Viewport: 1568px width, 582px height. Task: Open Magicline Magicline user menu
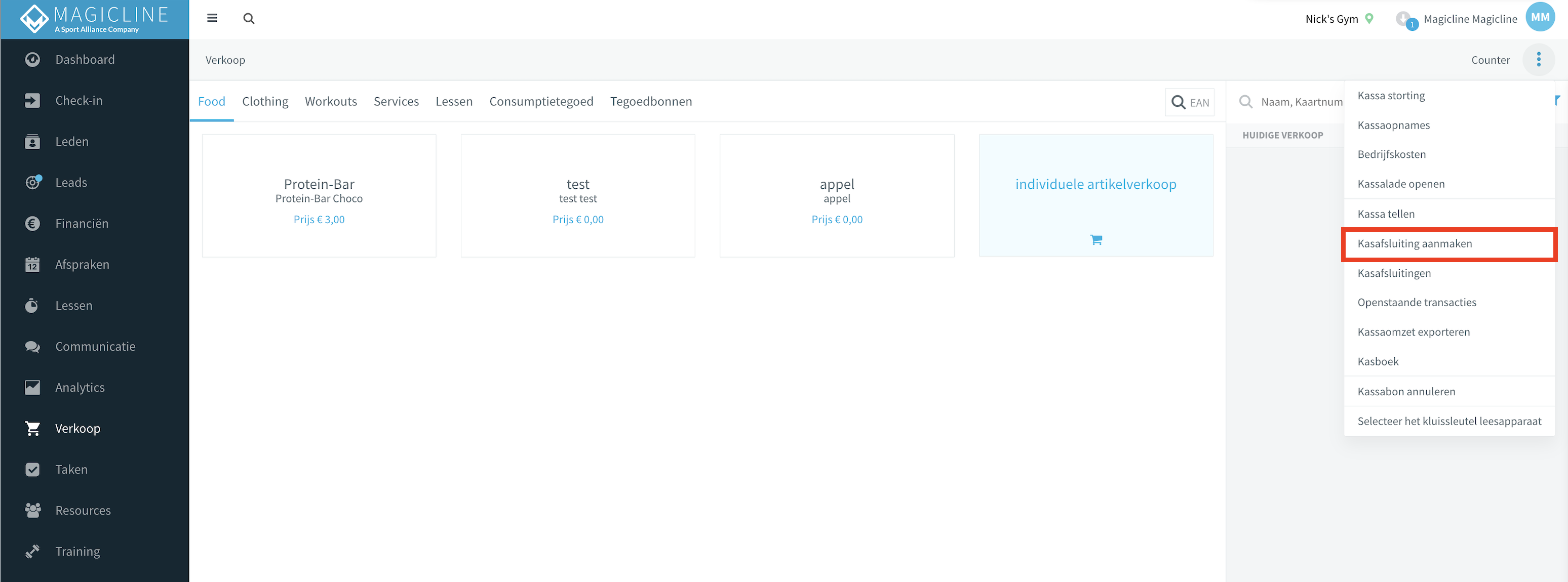click(x=1470, y=19)
